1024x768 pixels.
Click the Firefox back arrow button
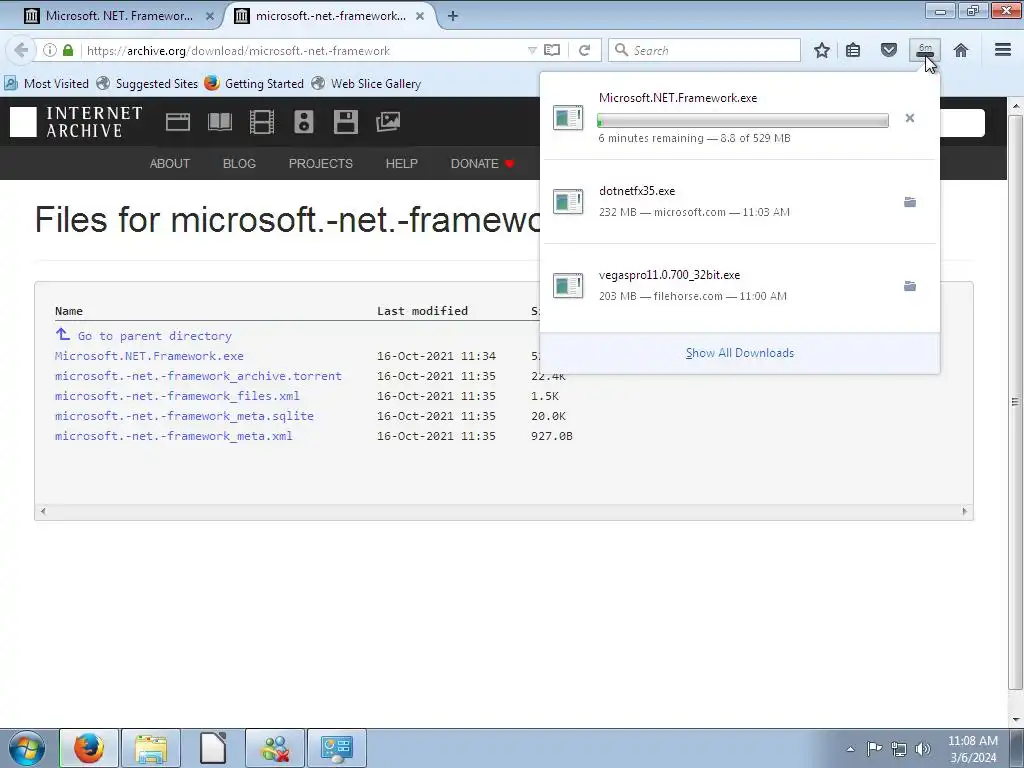21,50
